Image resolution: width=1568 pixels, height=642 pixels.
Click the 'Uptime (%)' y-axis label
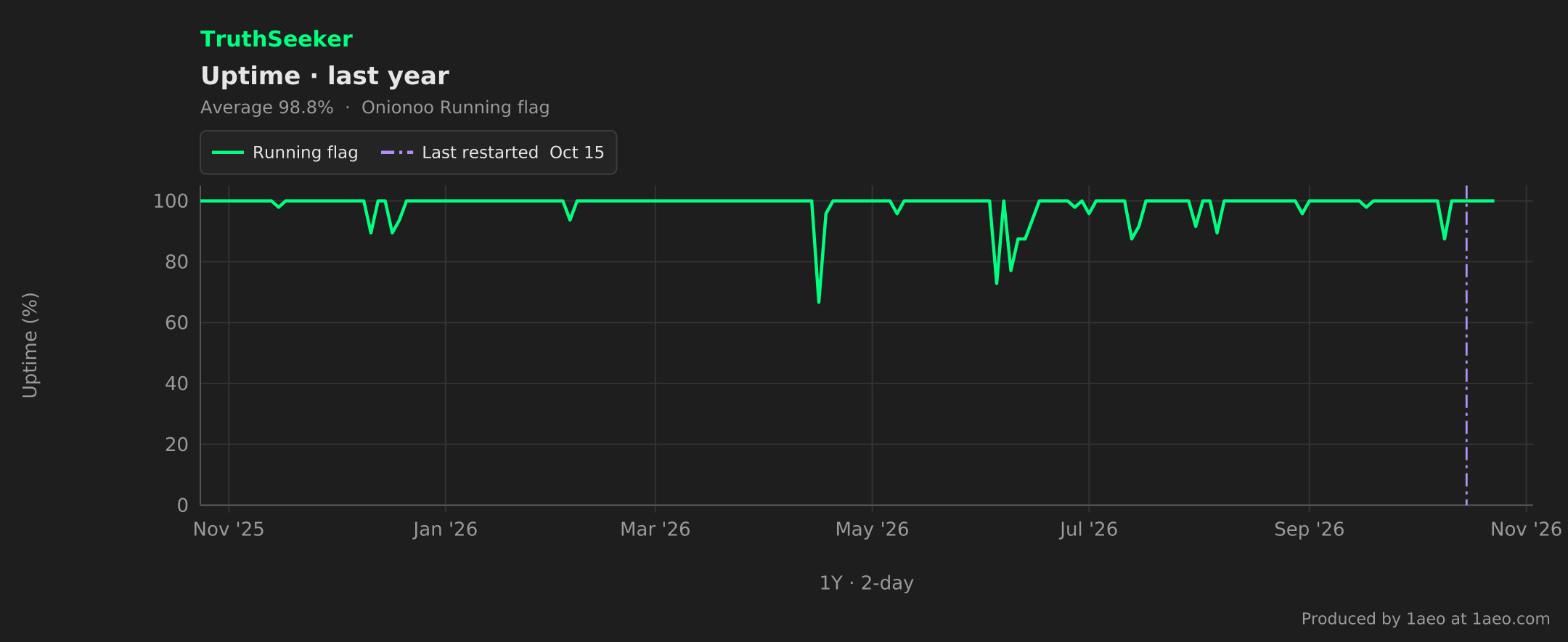[30, 345]
